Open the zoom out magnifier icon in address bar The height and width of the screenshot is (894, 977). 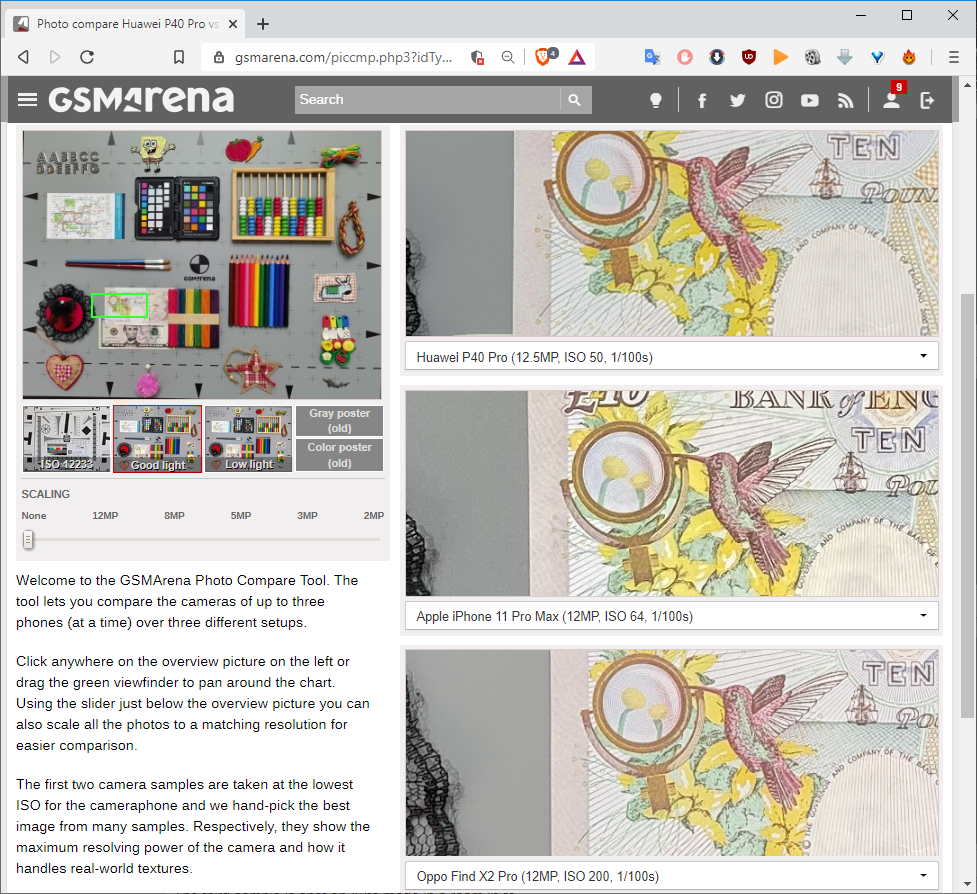pyautogui.click(x=508, y=57)
